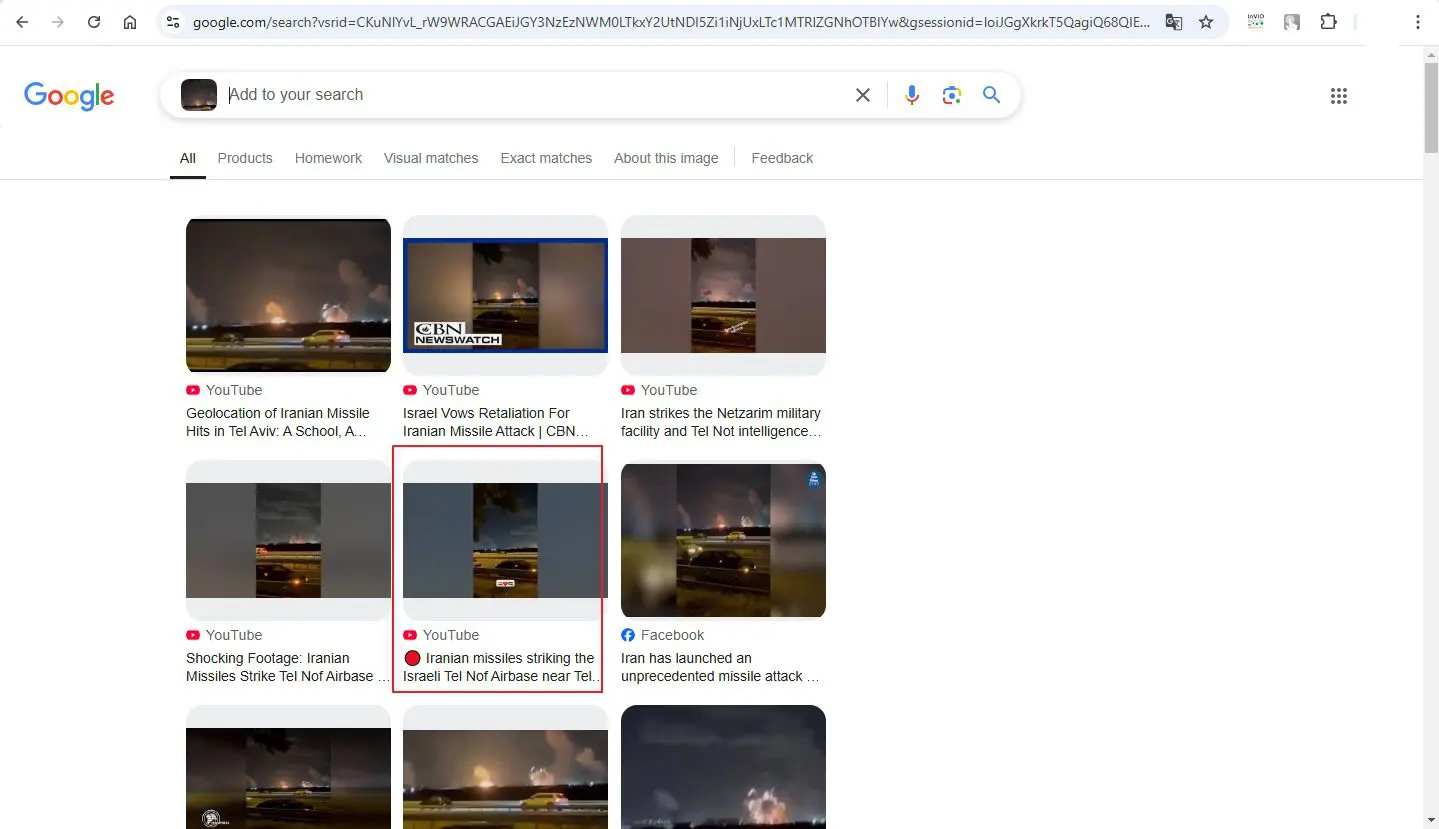The width and height of the screenshot is (1439, 829).
Task: Click the Facebook source label
Action: click(662, 635)
